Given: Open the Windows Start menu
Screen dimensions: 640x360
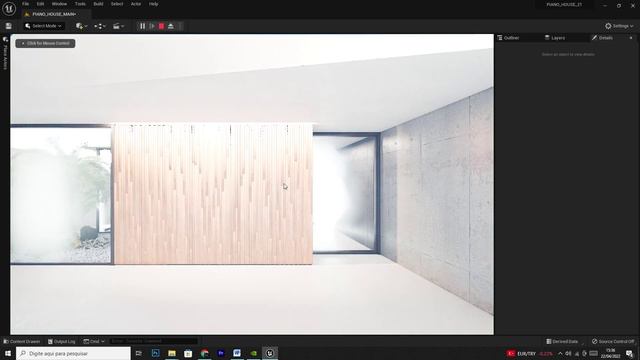Looking at the screenshot, I should pyautogui.click(x=8, y=353).
